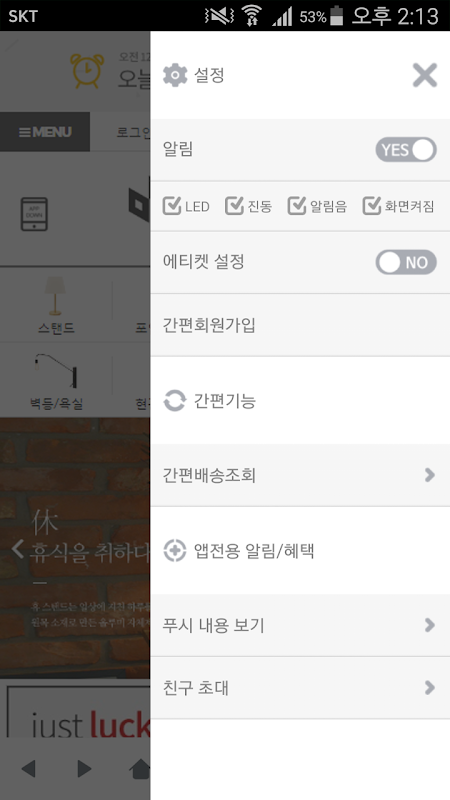
Task: Open the MENU hamburger button
Action: (45, 132)
